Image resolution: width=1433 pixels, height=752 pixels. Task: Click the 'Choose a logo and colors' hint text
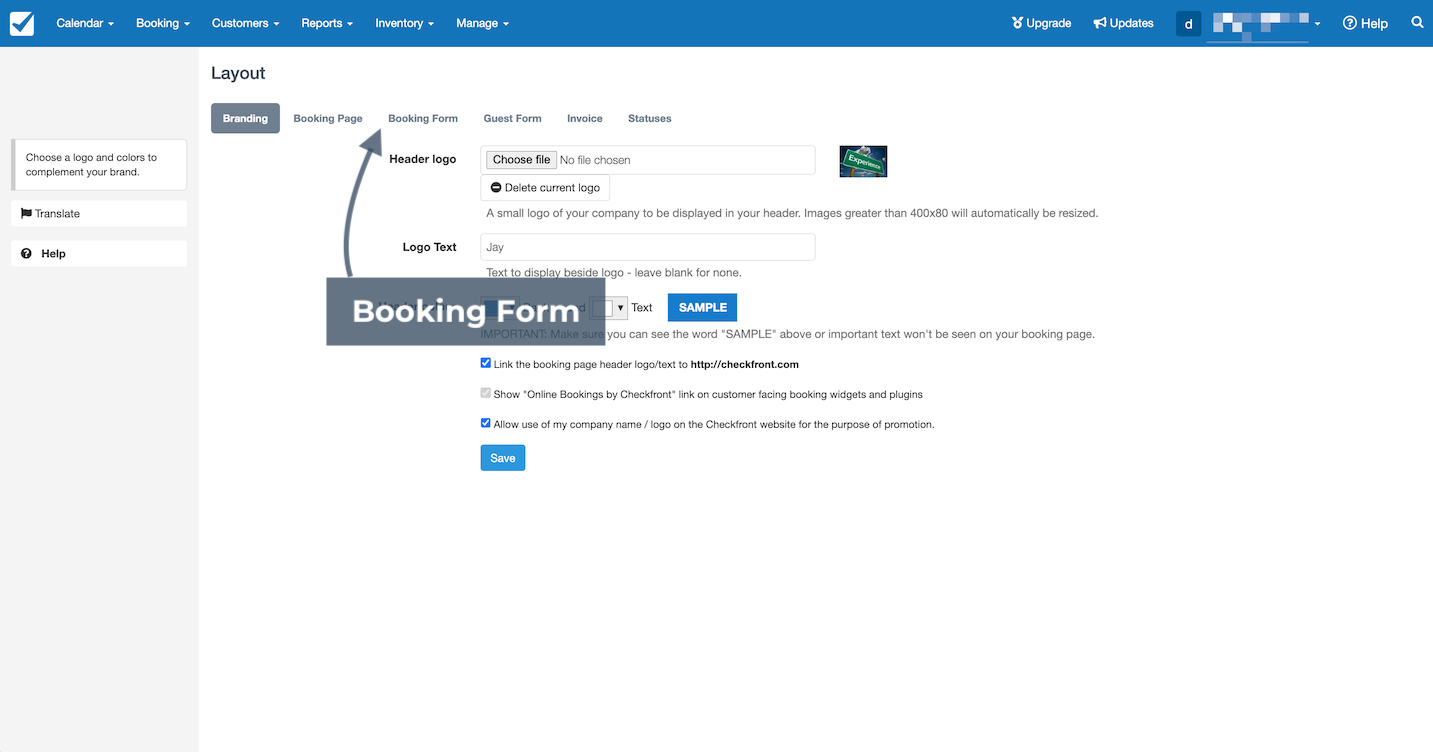click(92, 164)
